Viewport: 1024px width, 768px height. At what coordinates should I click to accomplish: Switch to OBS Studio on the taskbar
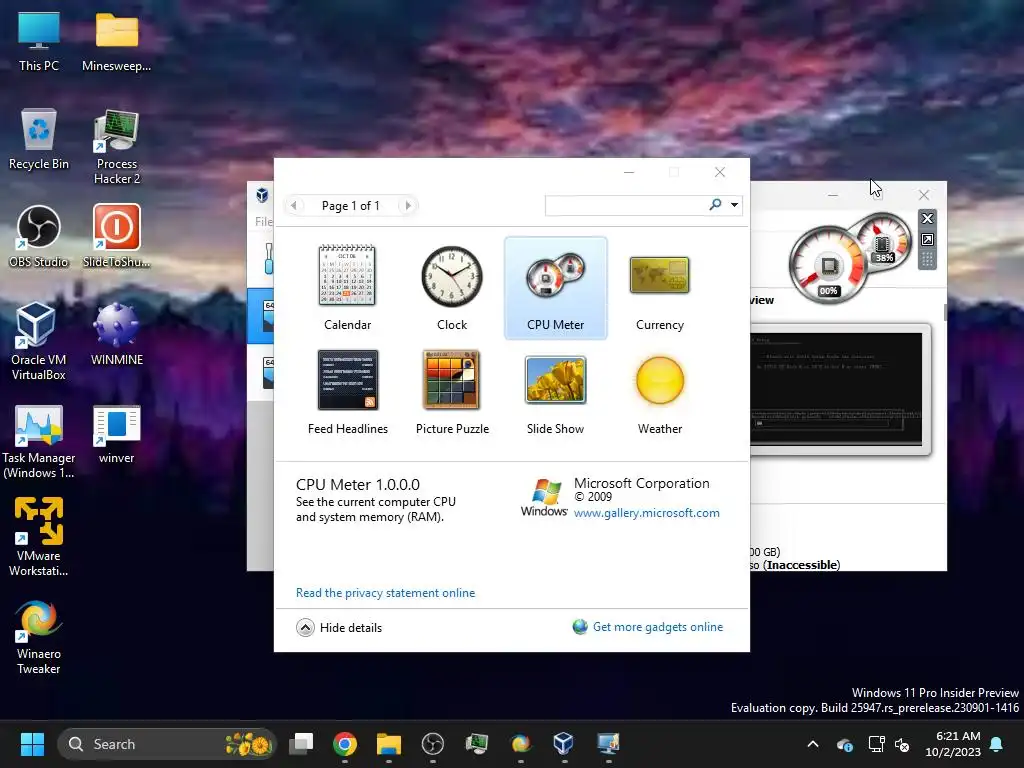click(x=432, y=744)
